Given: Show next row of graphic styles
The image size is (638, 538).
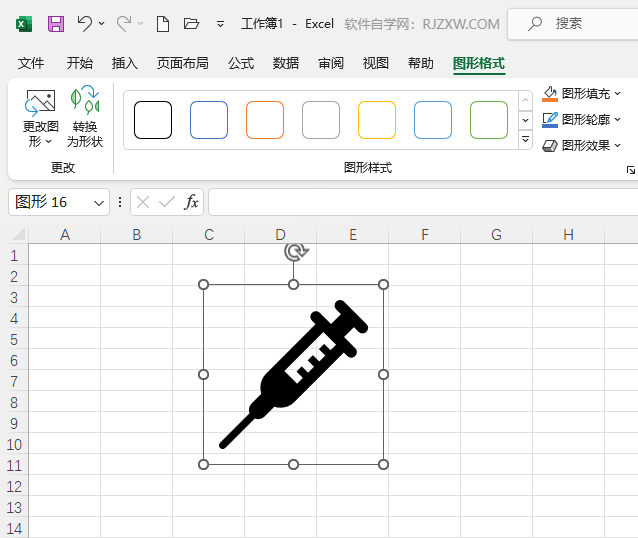Looking at the screenshot, I should click(525, 120).
